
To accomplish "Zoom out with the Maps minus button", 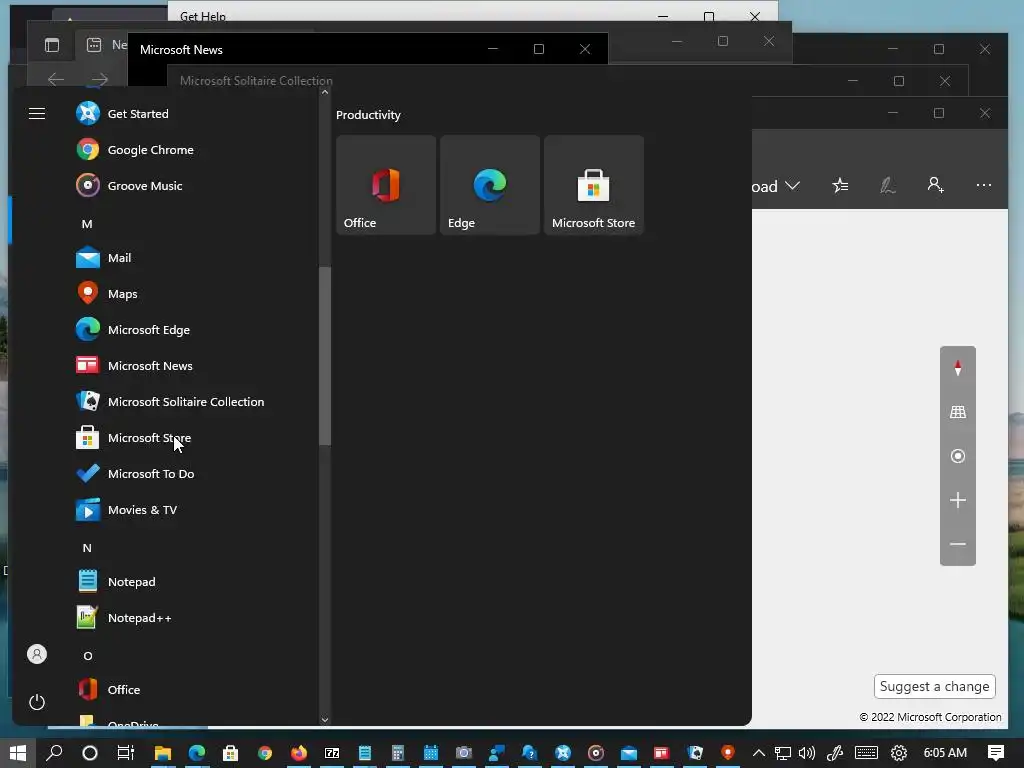I will point(957,544).
